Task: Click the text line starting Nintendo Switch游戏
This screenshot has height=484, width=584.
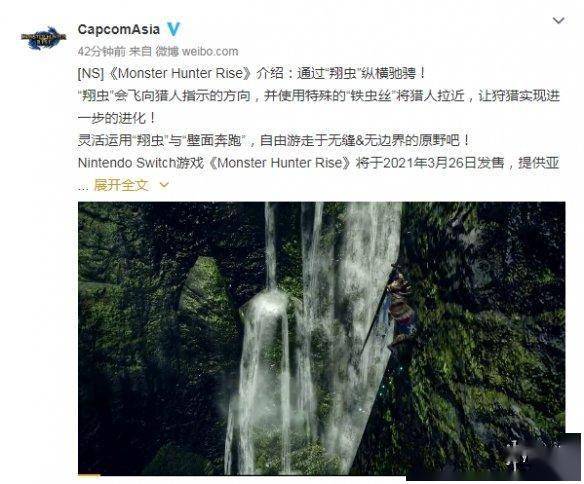Action: click(319, 163)
